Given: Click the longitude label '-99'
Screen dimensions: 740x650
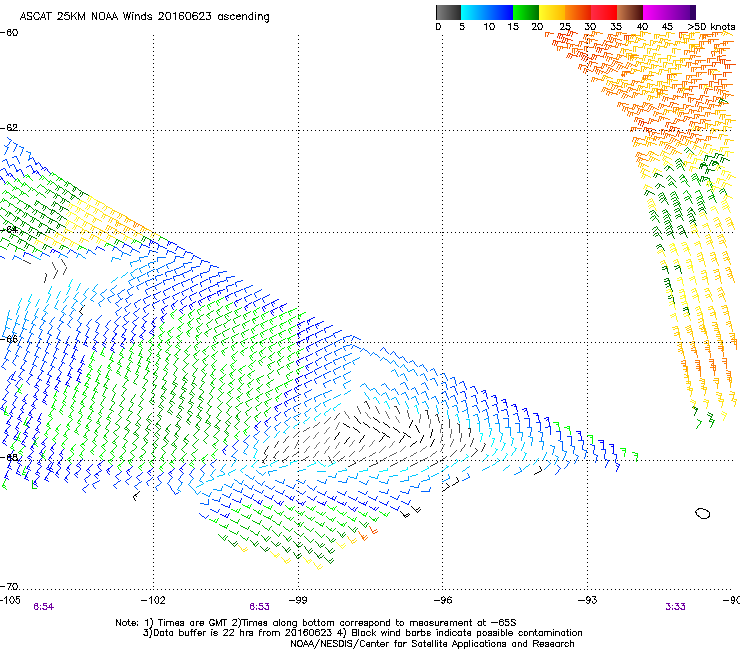Looking at the screenshot, I should [x=298, y=600].
